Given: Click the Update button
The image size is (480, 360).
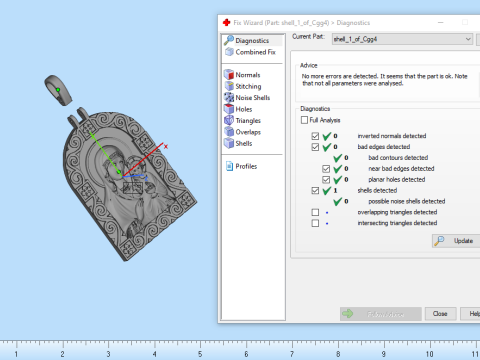Looking at the screenshot, I should pyautogui.click(x=456, y=241).
